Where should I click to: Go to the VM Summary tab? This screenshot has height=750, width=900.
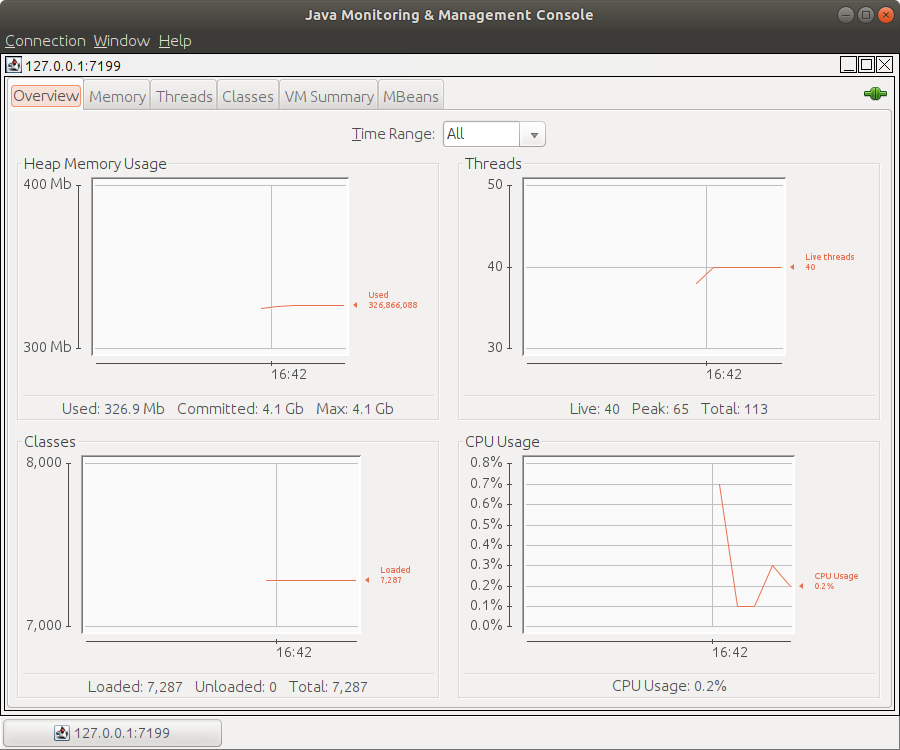[329, 96]
